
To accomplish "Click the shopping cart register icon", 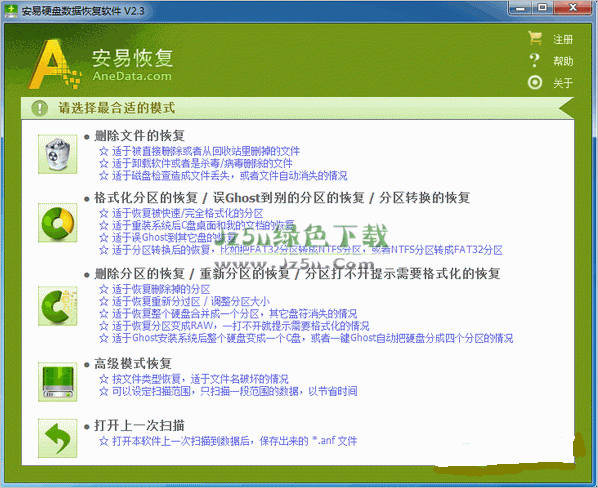I will coord(535,38).
